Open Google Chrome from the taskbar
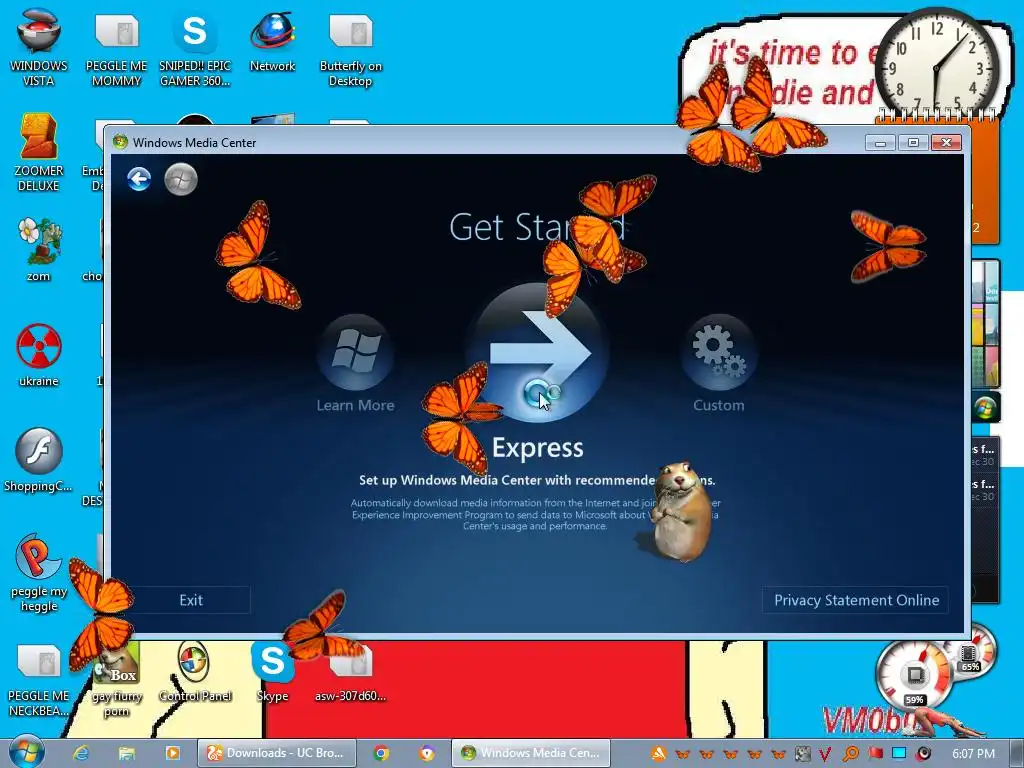1024x768 pixels. click(x=381, y=753)
